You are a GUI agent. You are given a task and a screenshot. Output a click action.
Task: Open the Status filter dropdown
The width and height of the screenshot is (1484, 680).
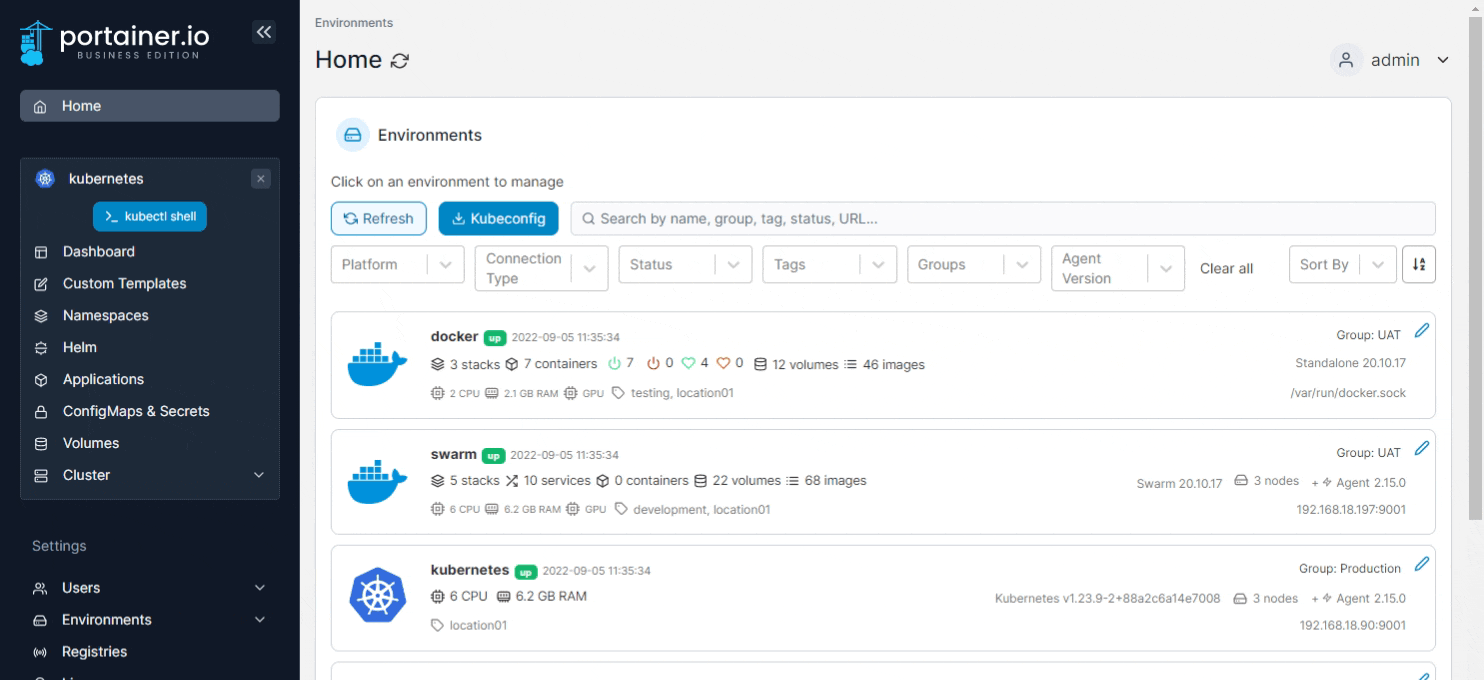click(x=685, y=265)
